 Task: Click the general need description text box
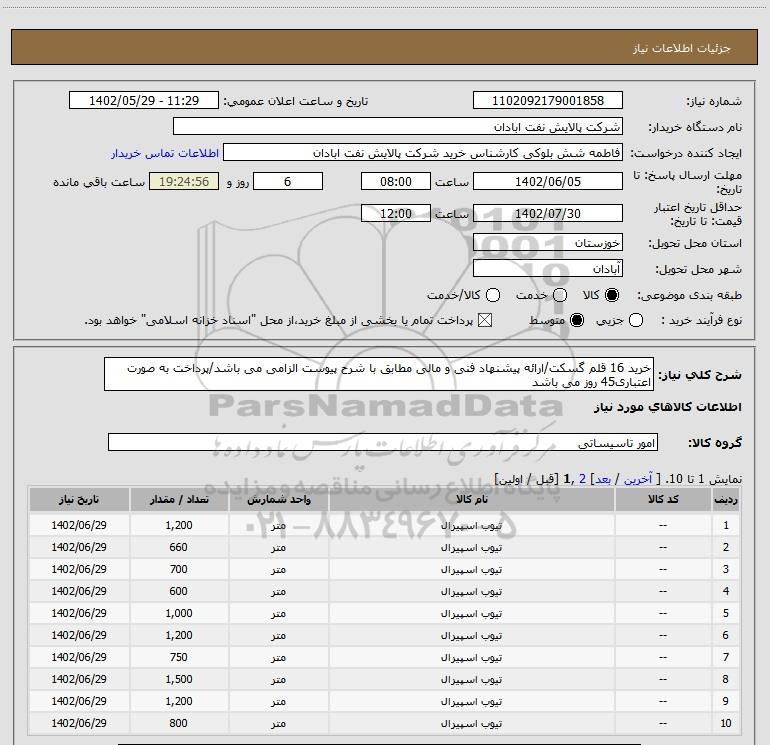(378, 374)
